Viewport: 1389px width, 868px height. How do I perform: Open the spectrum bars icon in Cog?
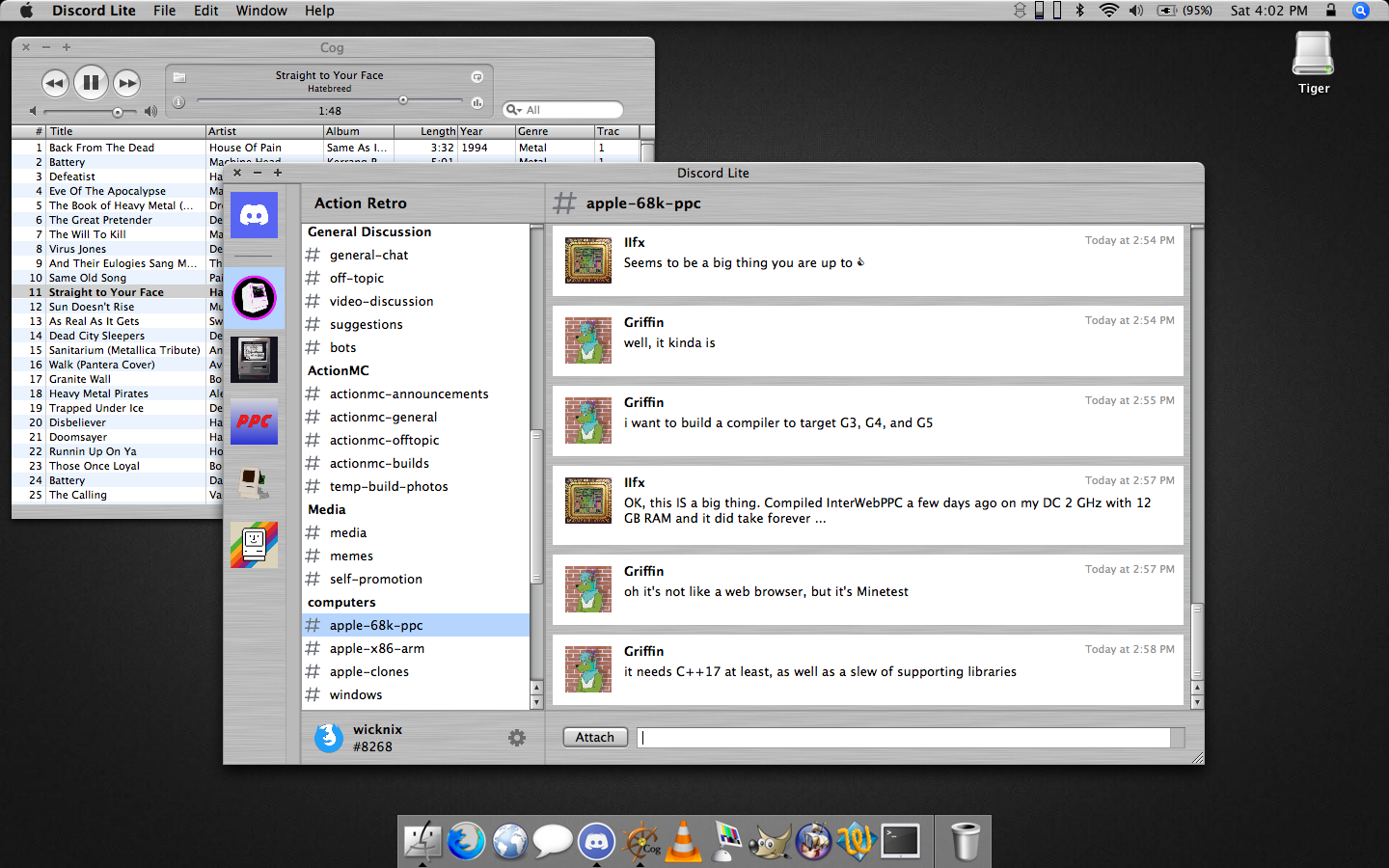coord(477,102)
